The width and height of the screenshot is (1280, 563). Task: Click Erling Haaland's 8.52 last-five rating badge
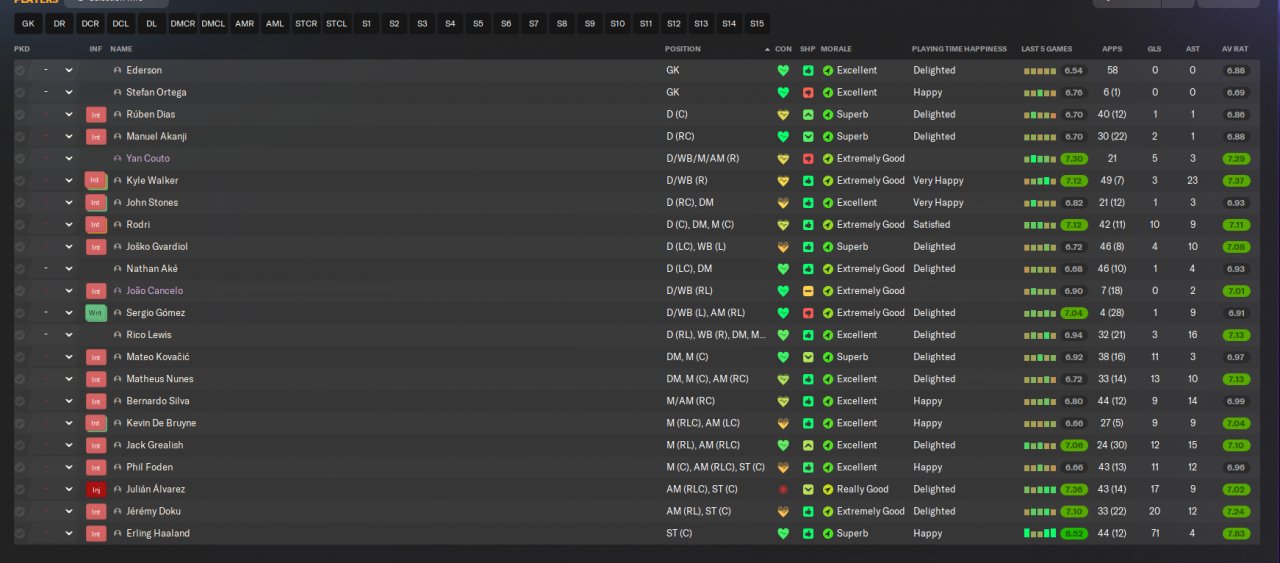(1074, 533)
